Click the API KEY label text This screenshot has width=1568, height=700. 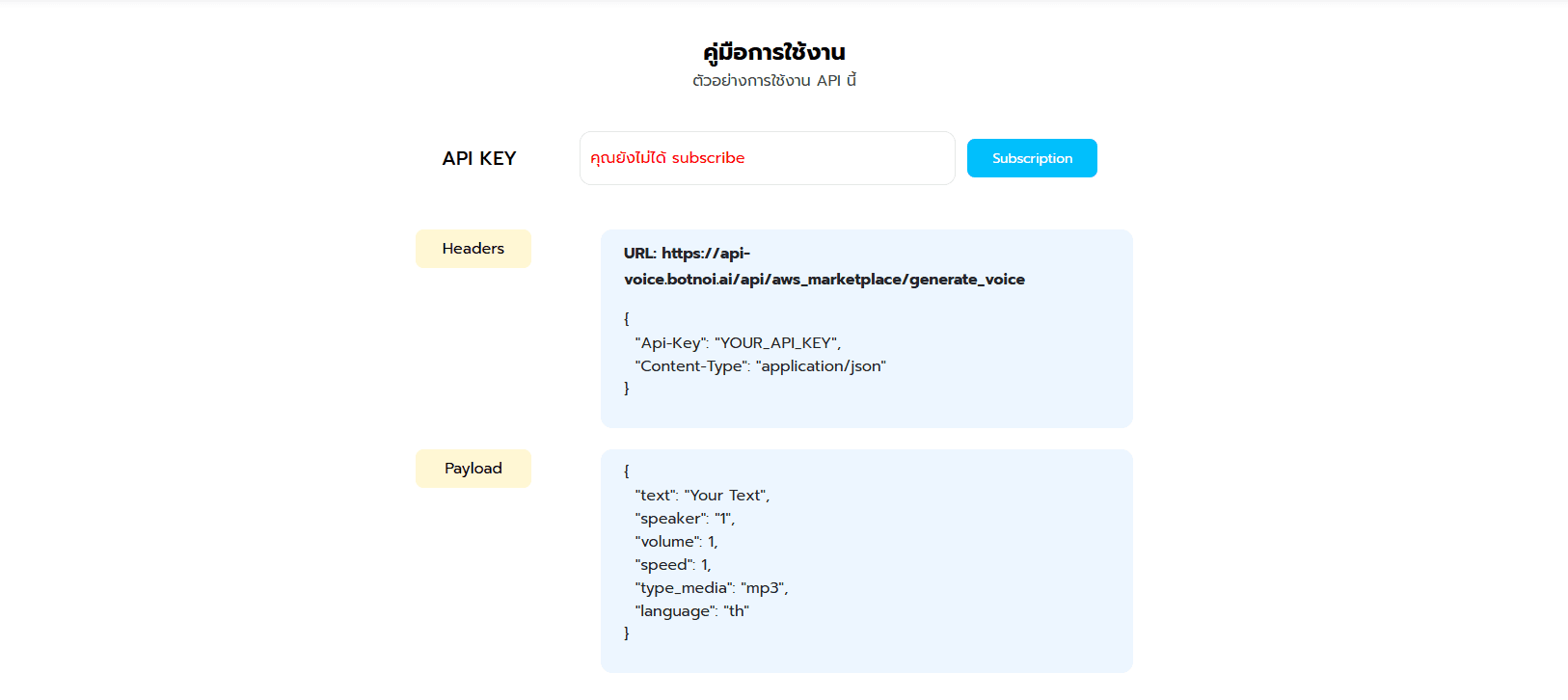point(479,158)
